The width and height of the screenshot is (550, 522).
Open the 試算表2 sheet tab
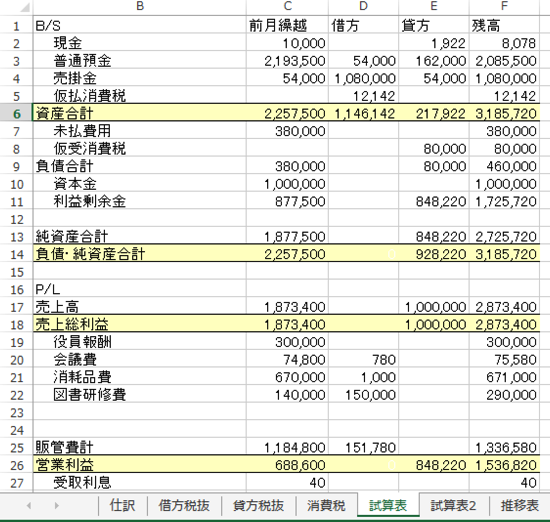454,506
